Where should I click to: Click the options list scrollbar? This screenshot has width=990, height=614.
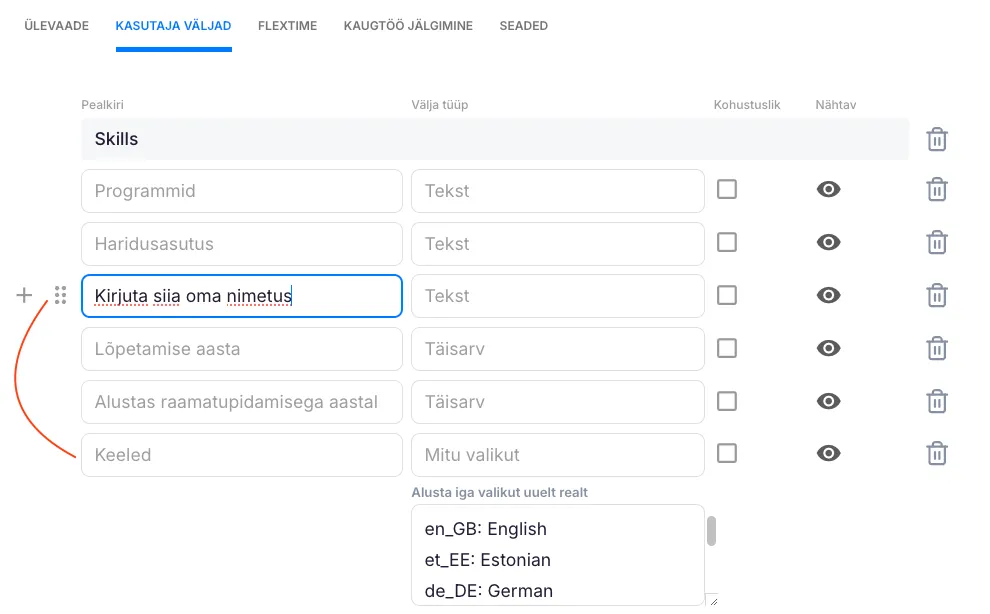coord(712,531)
